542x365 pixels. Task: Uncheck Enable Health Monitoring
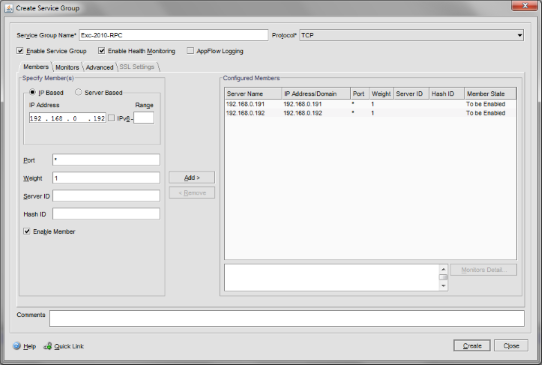101,51
